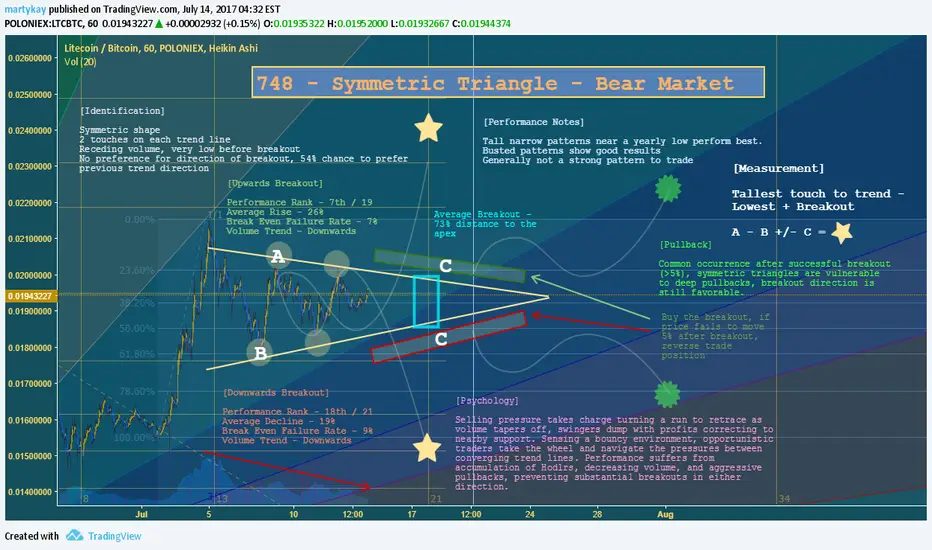Viewport: 932px width, 550px height.
Task: Click the Average Decline - 19% line
Action: [x=278, y=421]
